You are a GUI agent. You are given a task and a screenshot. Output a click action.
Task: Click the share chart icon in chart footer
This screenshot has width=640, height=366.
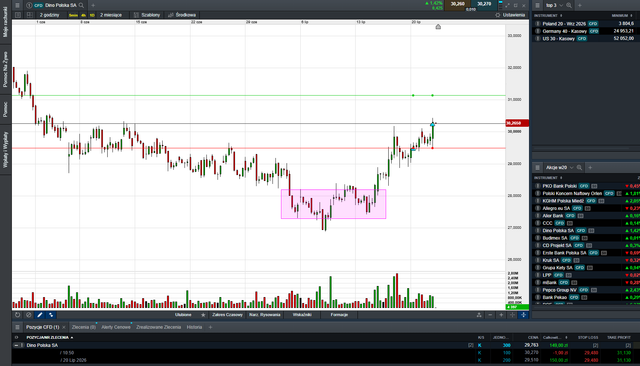click(x=479, y=315)
